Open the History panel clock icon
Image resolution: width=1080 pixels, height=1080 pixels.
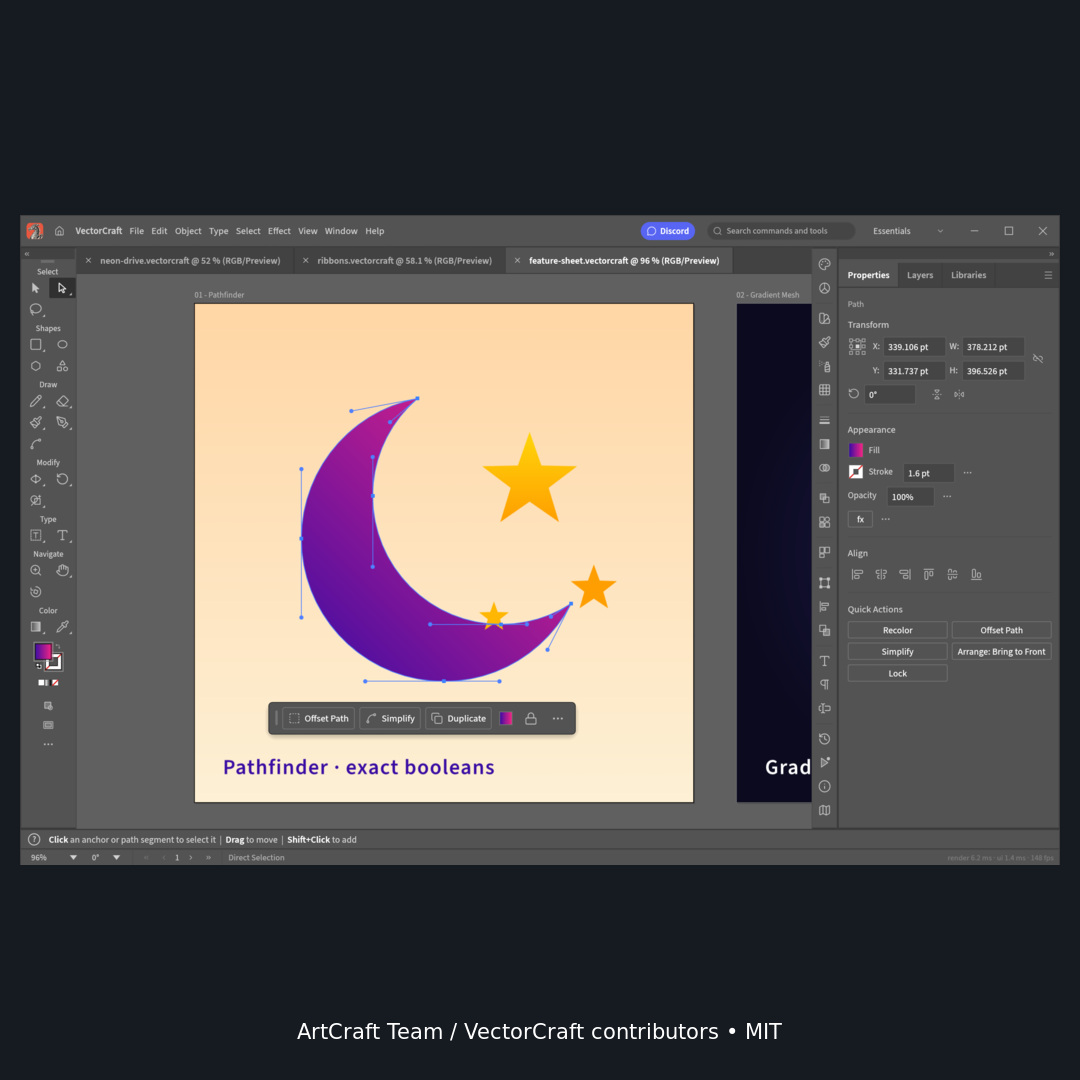coord(824,739)
